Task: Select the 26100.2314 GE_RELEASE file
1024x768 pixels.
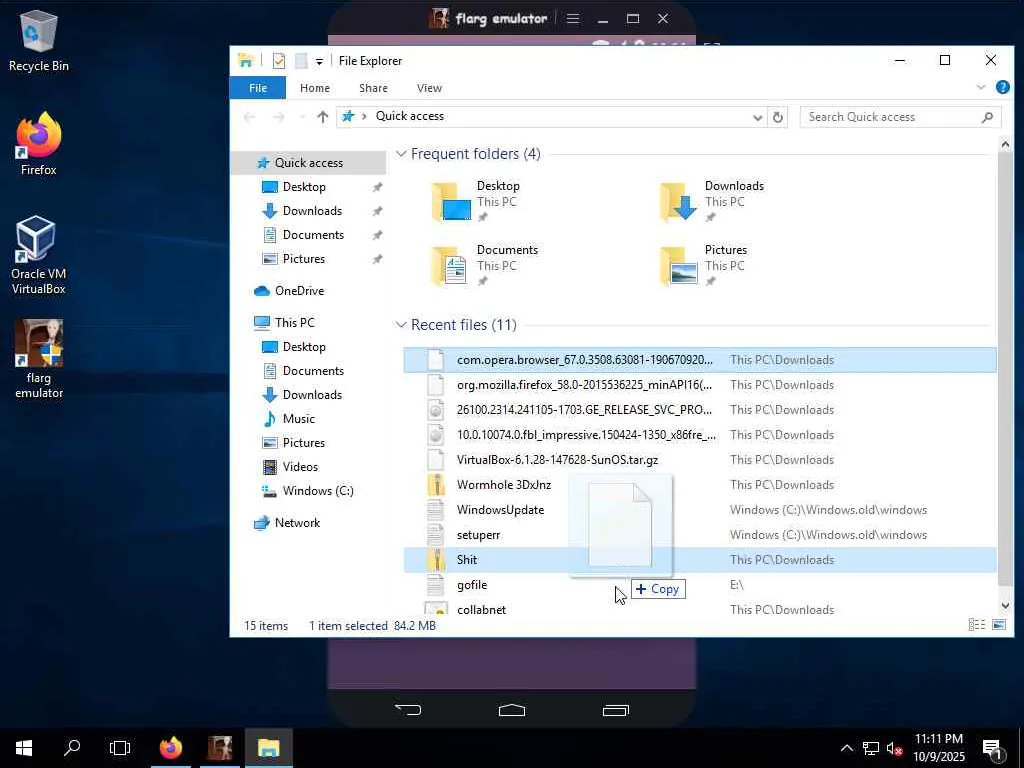Action: [x=700, y=410]
